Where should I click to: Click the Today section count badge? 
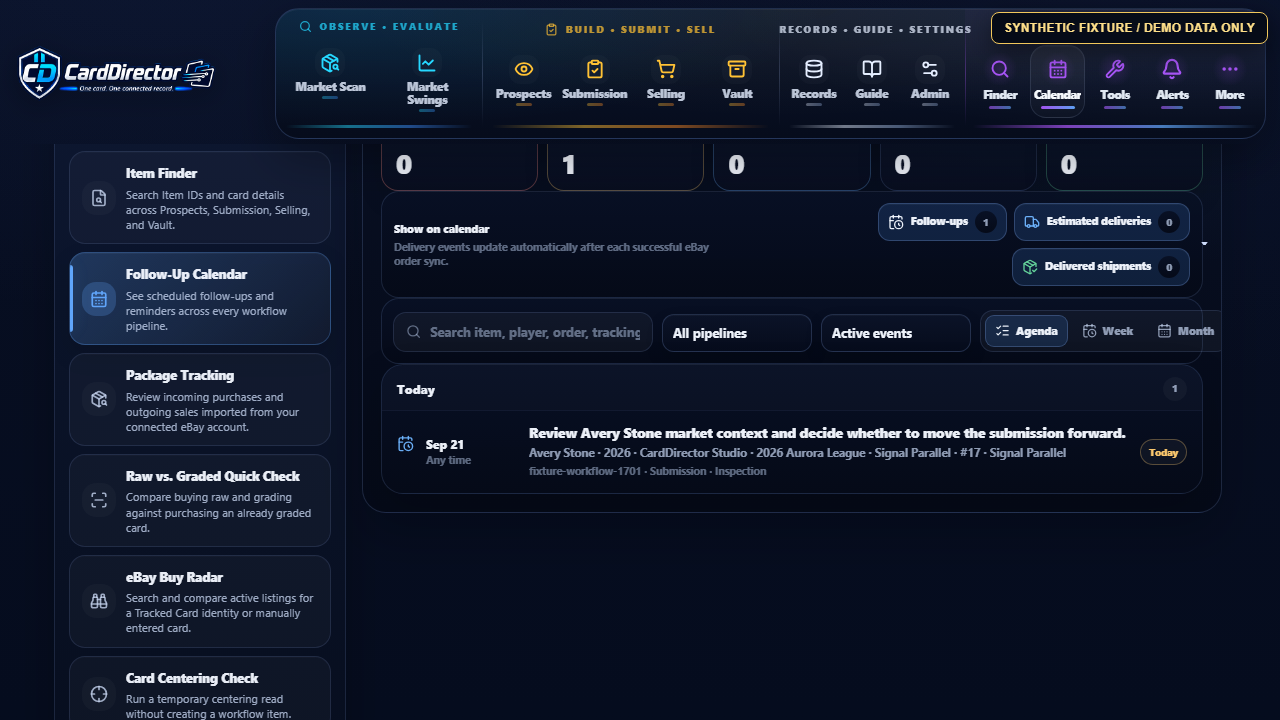point(1175,389)
